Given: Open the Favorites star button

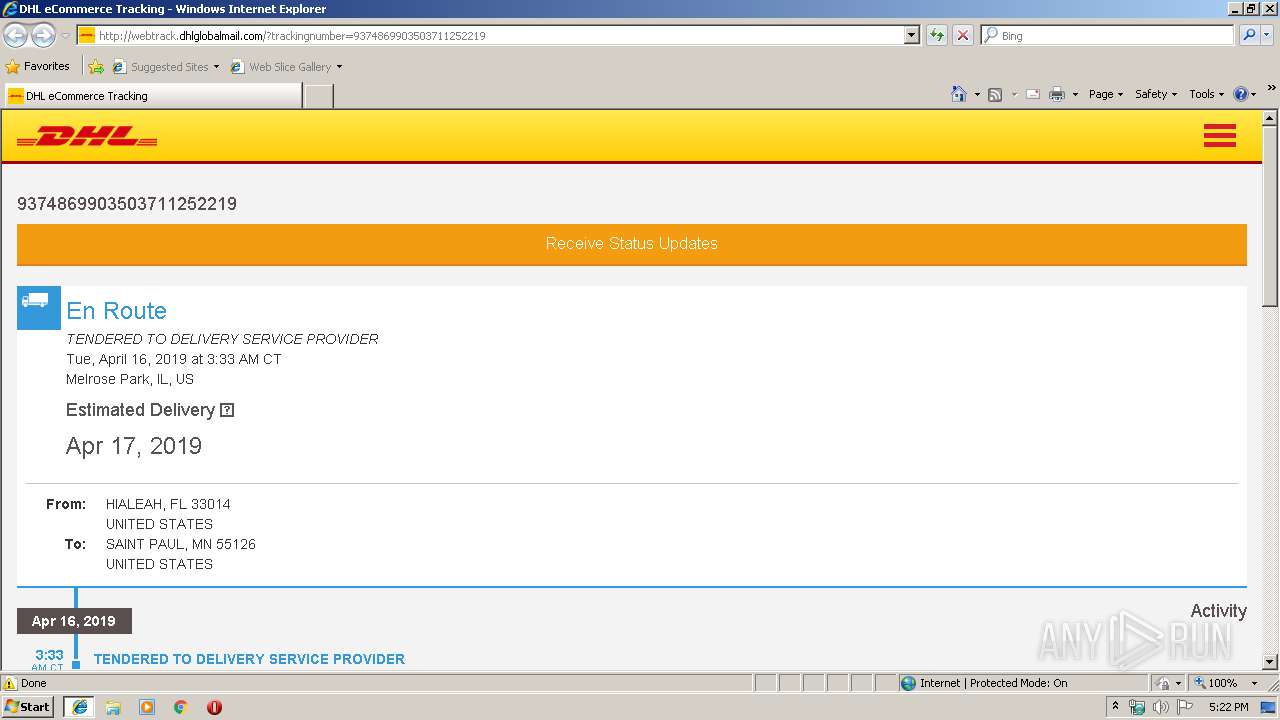Looking at the screenshot, I should click(x=37, y=67).
